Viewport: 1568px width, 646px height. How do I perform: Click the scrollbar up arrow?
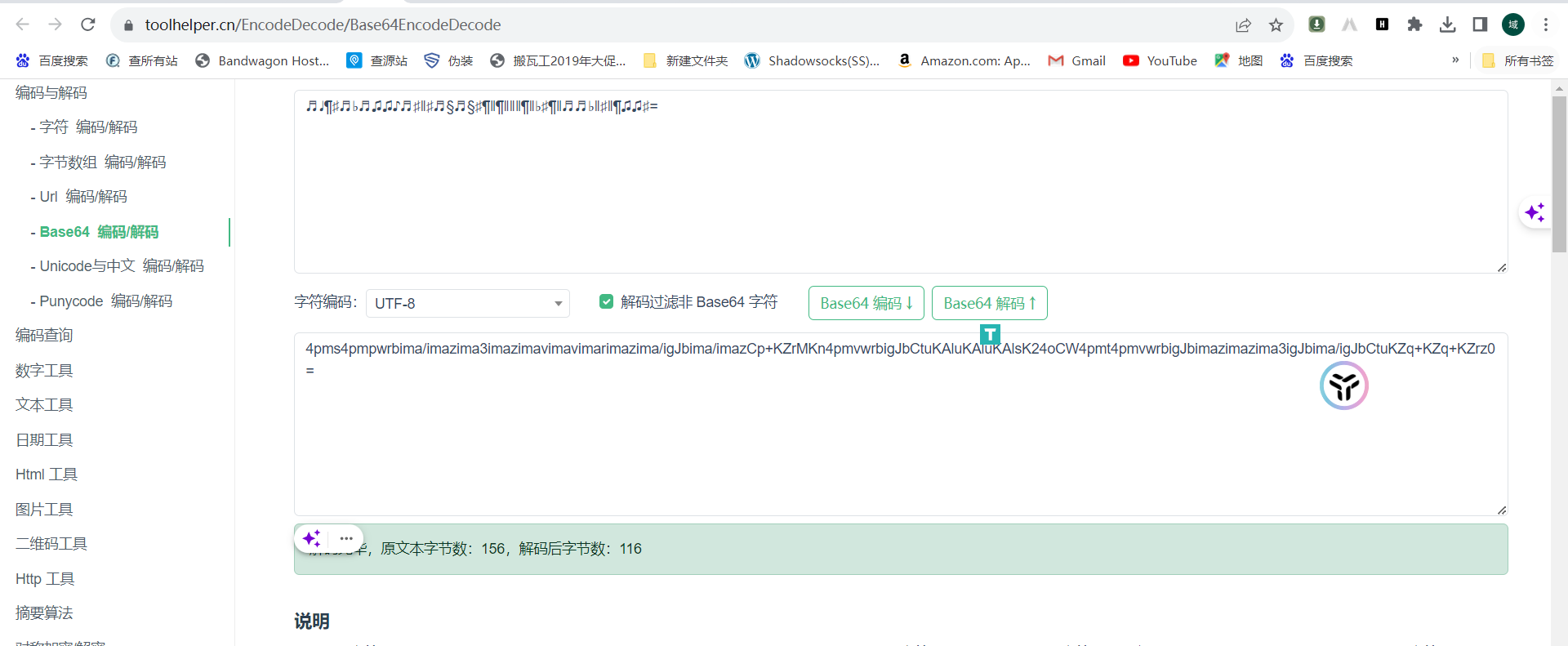1559,87
